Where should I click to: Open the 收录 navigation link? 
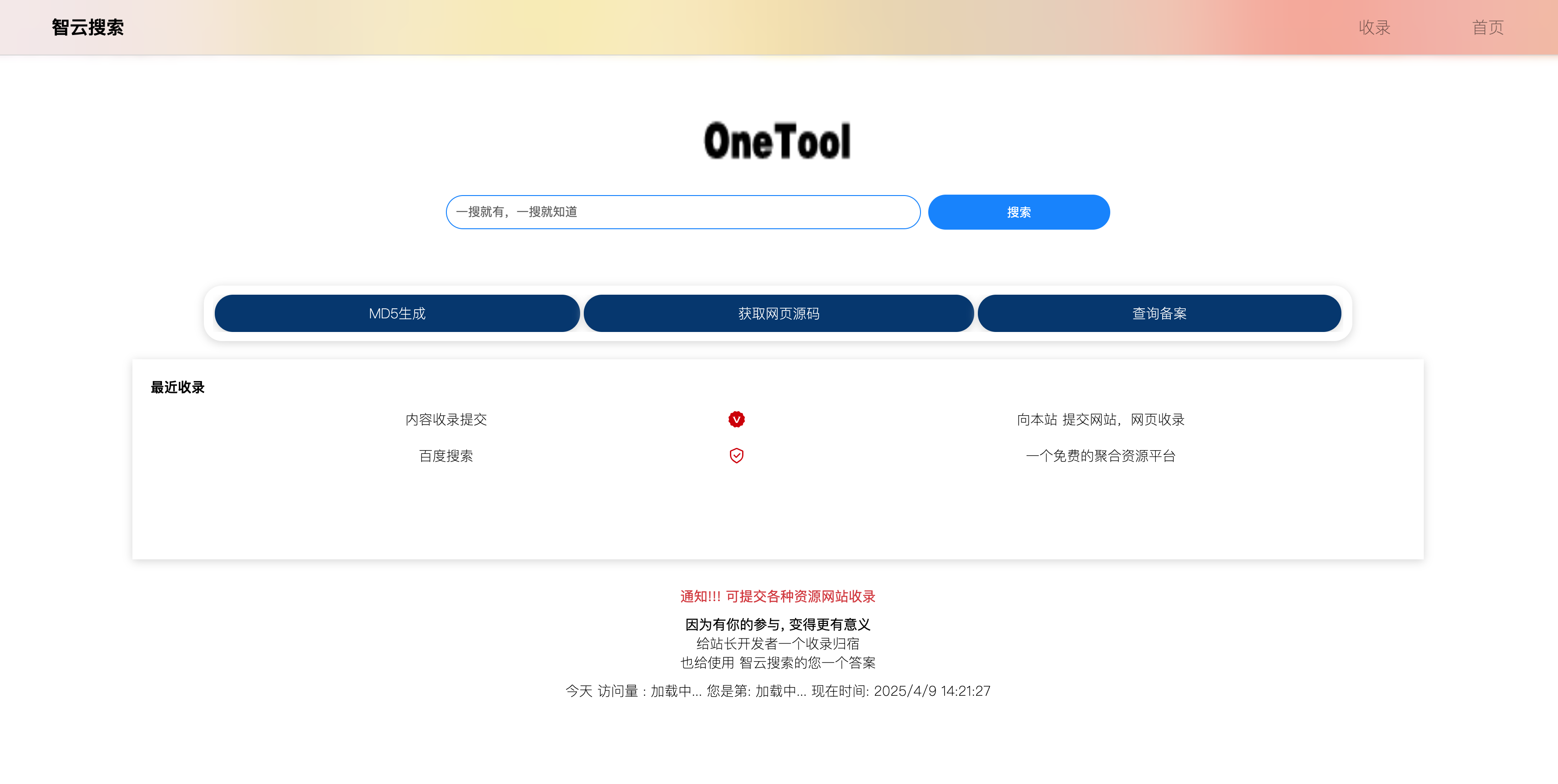[1374, 27]
